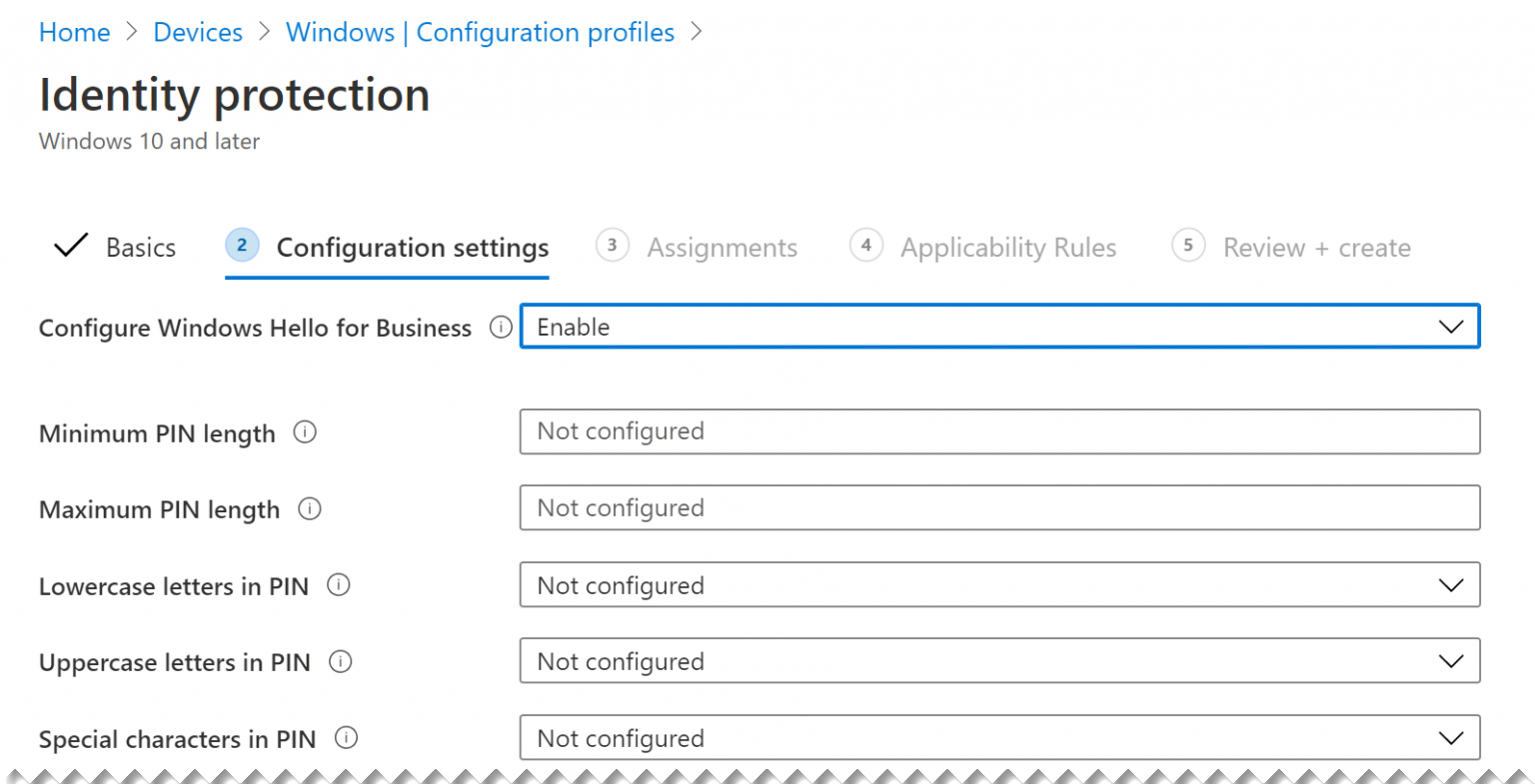
Task: Click the info icon beside Uppercase letters in PIN
Action: coord(340,661)
